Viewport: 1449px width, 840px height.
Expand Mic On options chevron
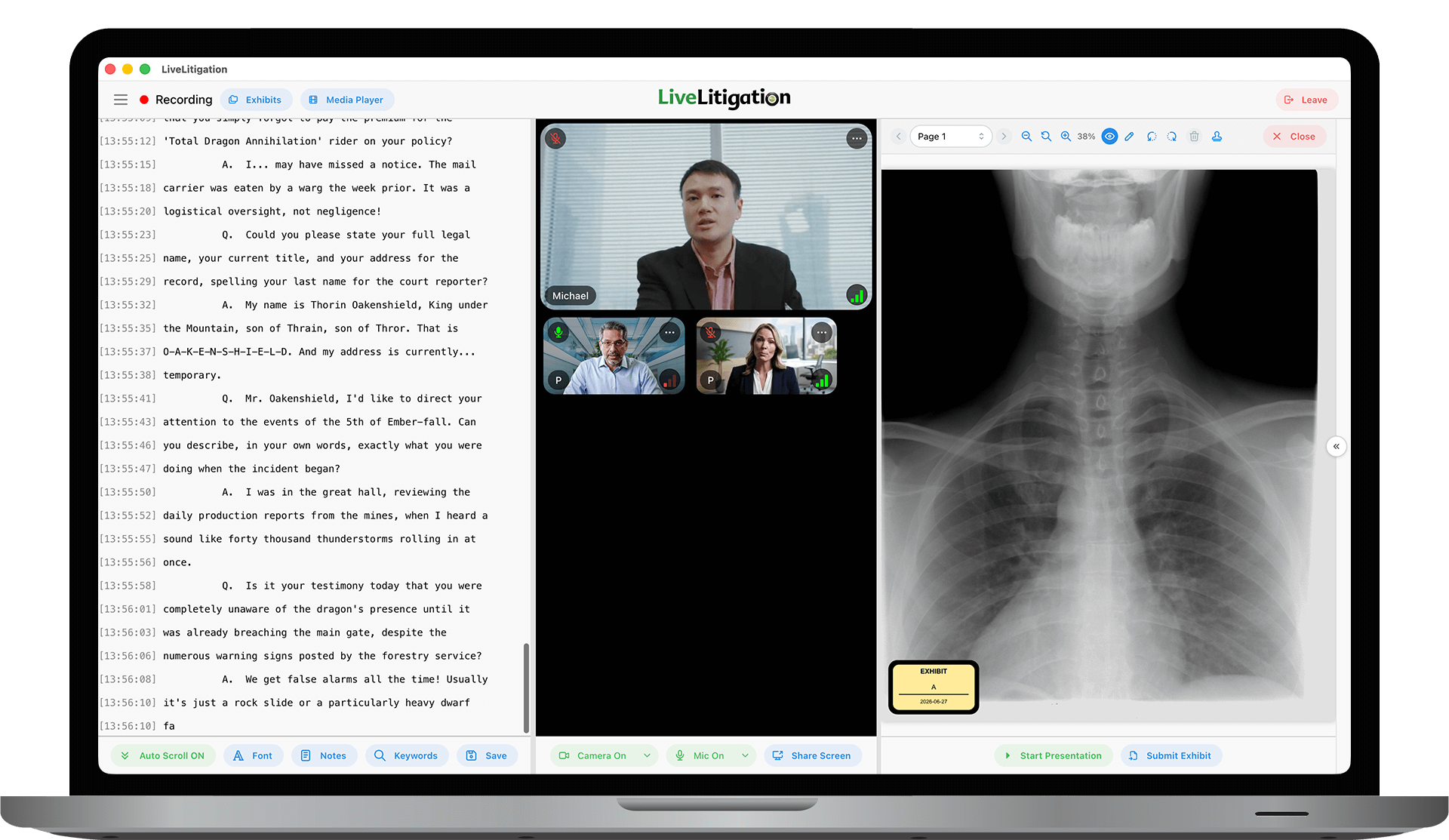pyautogui.click(x=745, y=755)
